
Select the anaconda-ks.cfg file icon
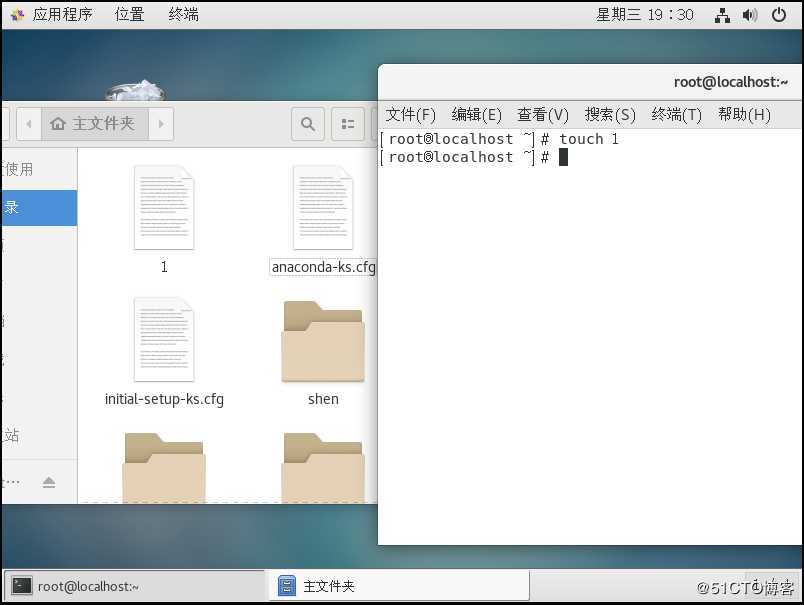click(x=323, y=207)
